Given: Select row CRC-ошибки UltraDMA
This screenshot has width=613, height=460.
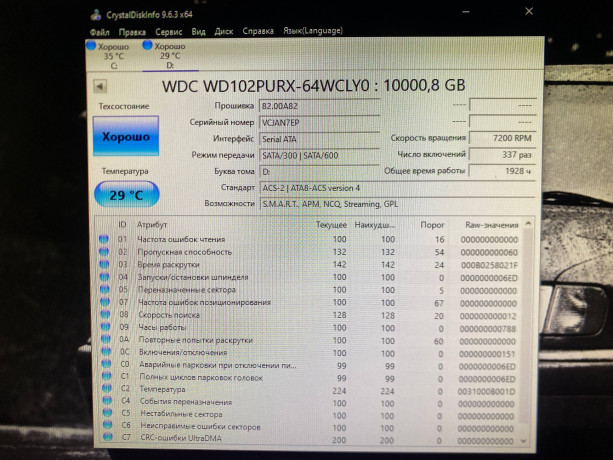Looking at the screenshot, I should coord(311,439).
